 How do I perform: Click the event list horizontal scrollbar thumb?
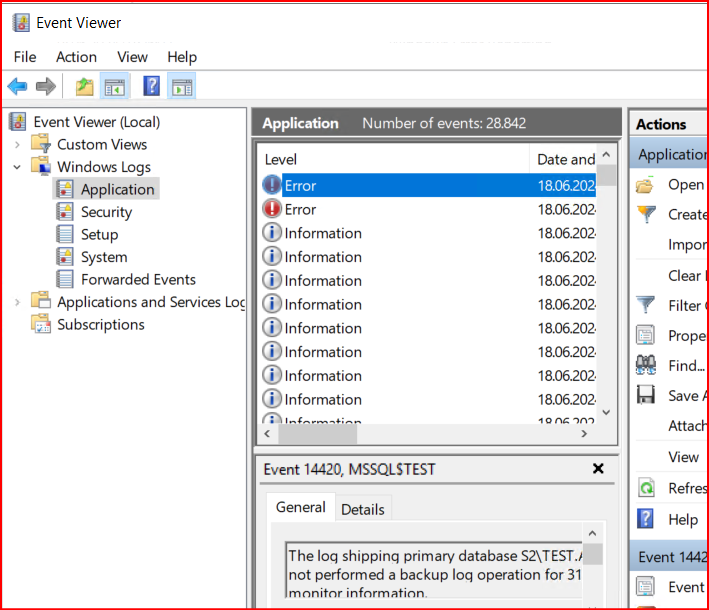pyautogui.click(x=317, y=434)
